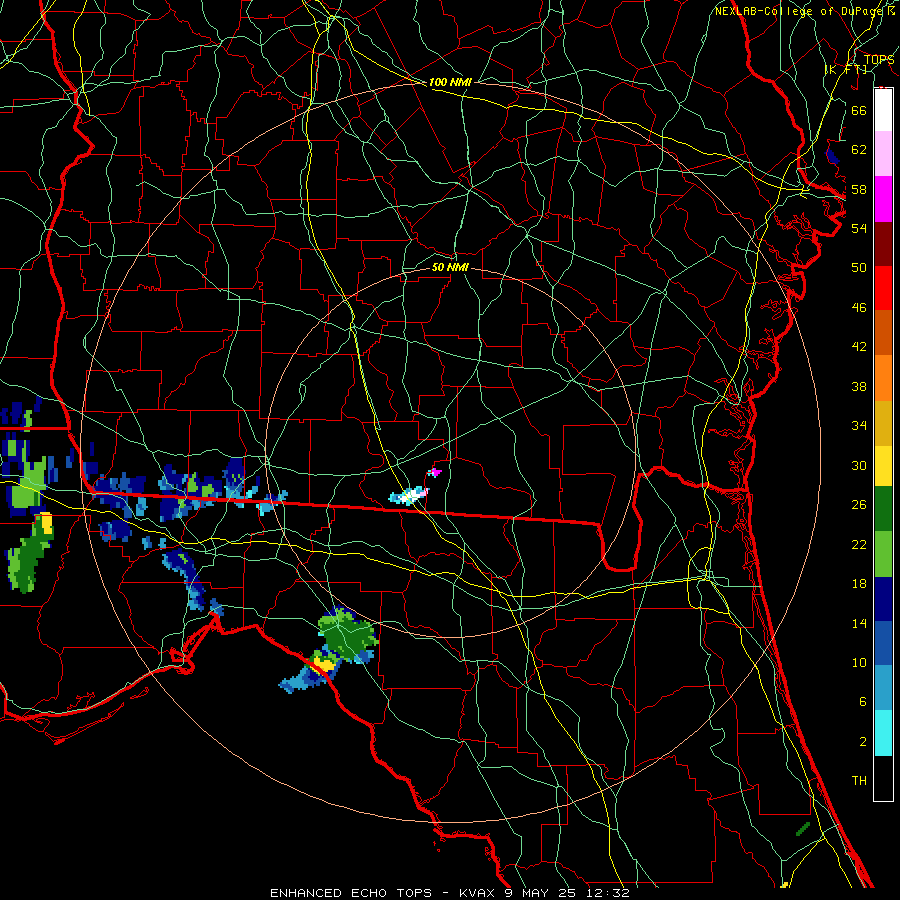The width and height of the screenshot is (900, 900).
Task: Click the navy blue legend swatch
Action: click(x=883, y=599)
